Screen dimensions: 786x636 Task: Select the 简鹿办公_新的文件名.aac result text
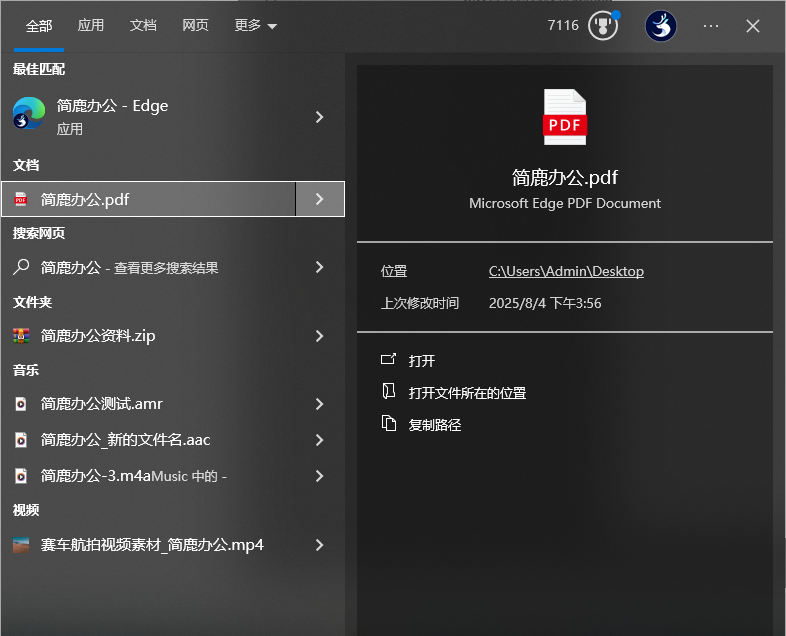coord(125,440)
